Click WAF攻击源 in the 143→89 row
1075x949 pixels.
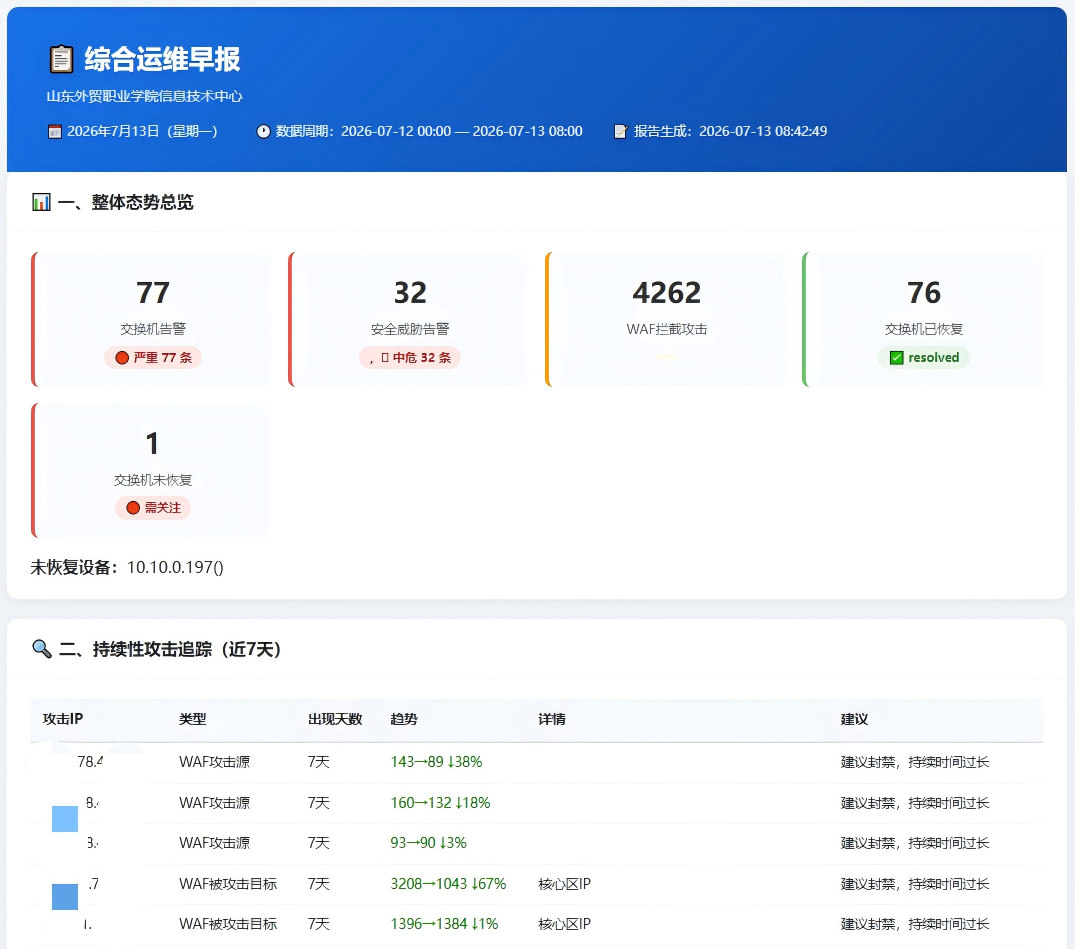tap(215, 762)
